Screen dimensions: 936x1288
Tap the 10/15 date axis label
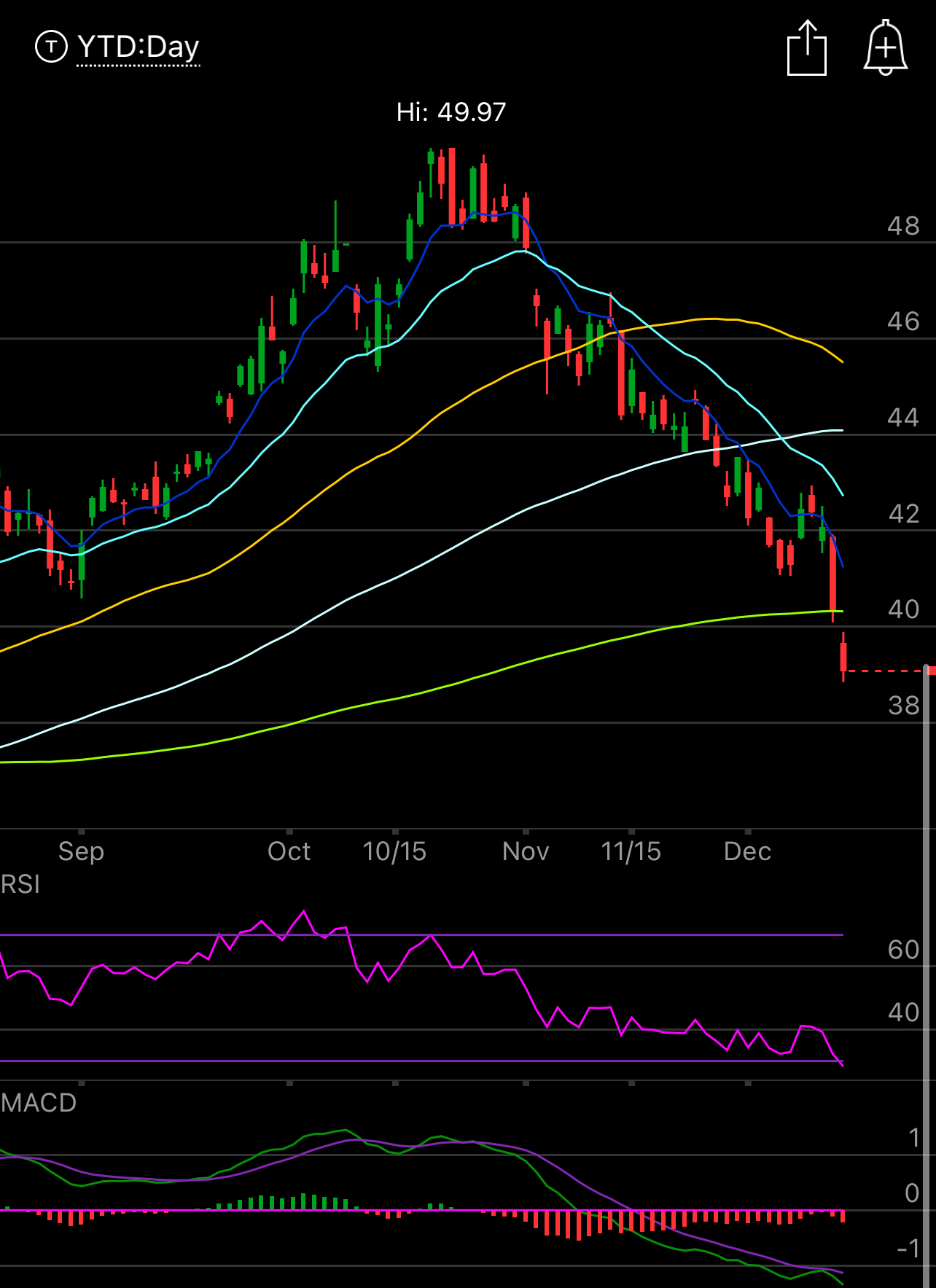(394, 851)
